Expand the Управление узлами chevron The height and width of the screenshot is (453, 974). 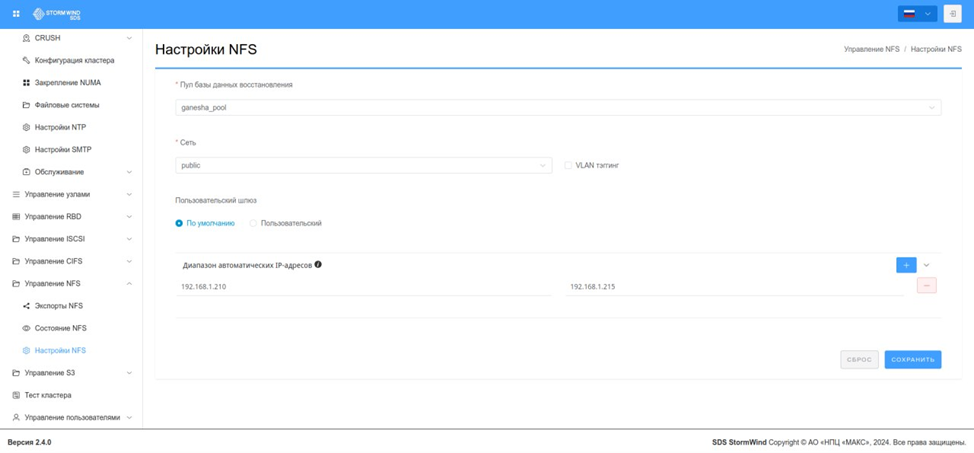129,194
